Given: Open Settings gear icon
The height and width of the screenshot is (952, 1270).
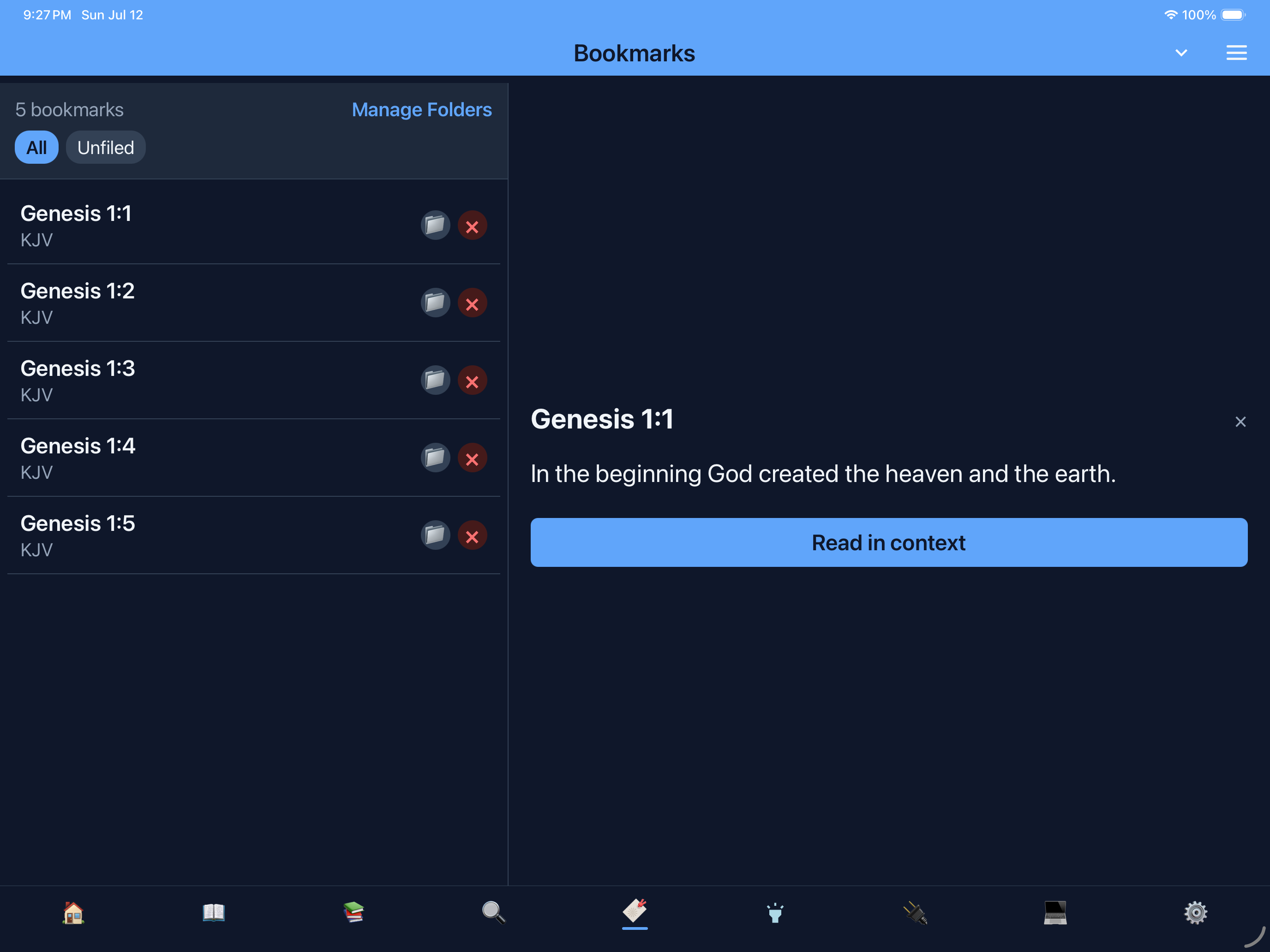Looking at the screenshot, I should [1196, 912].
